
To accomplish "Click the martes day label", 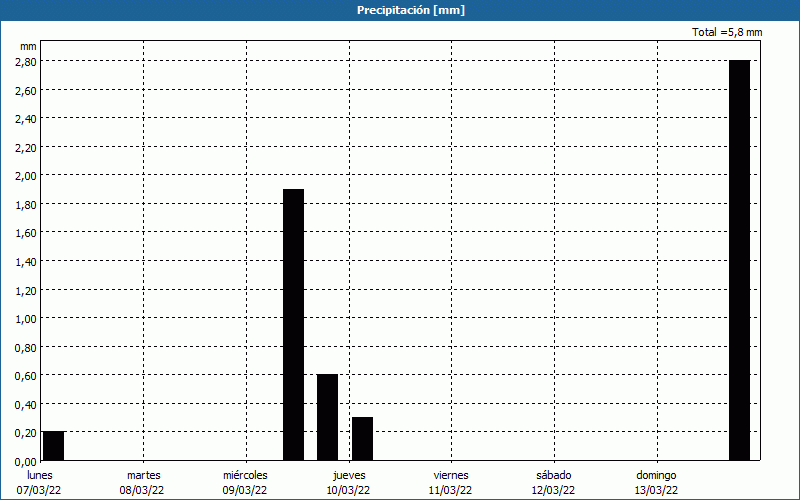I will tap(144, 476).
